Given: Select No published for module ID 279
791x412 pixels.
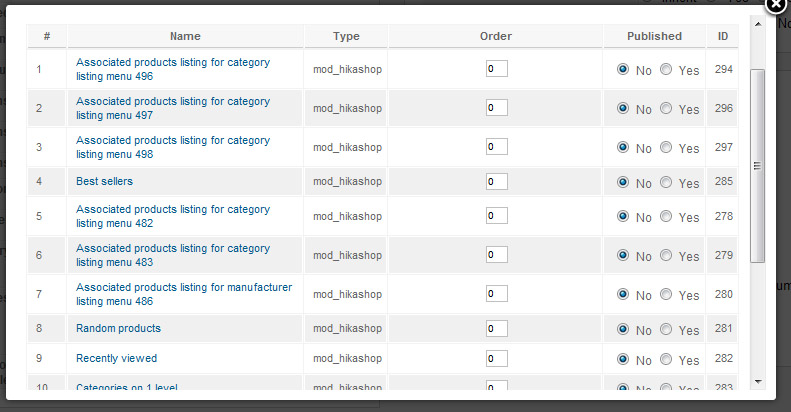Looking at the screenshot, I should [x=623, y=255].
